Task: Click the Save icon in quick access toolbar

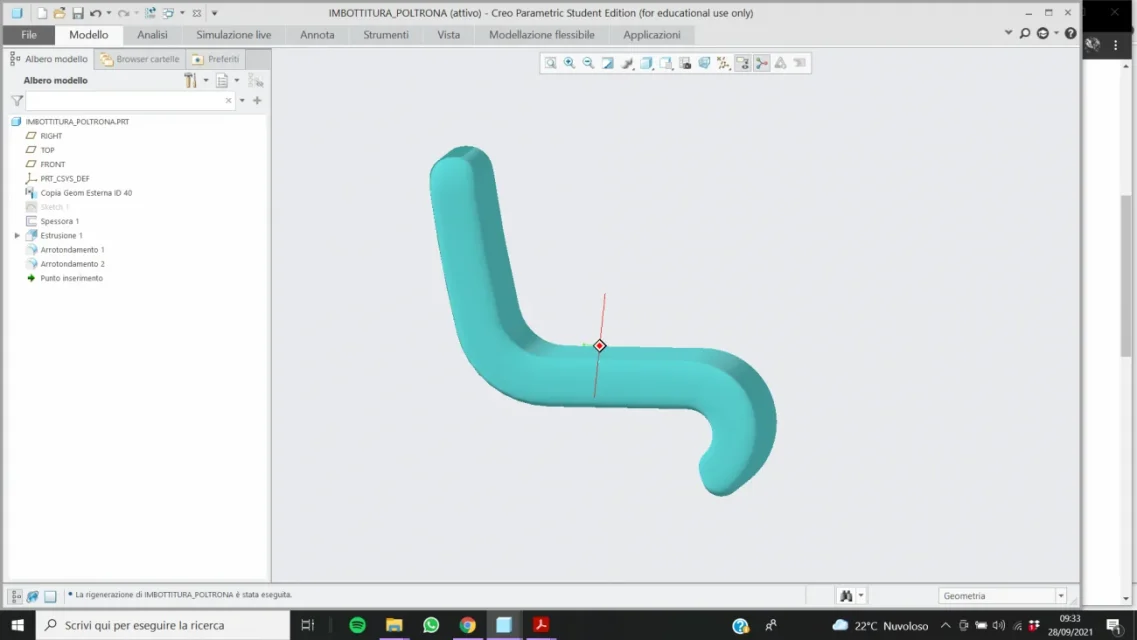Action: click(77, 13)
